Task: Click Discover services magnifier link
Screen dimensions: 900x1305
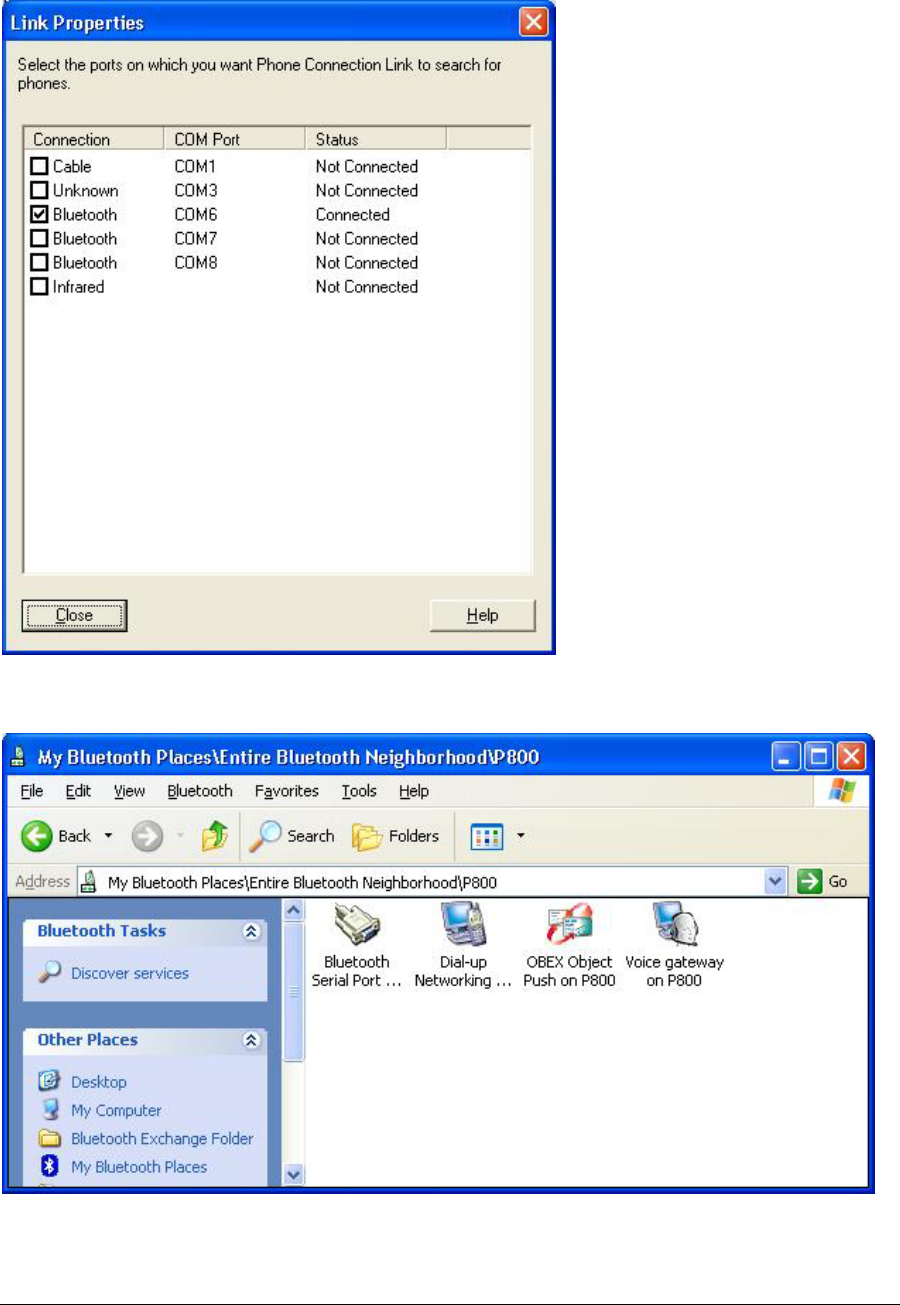Action: point(113,973)
